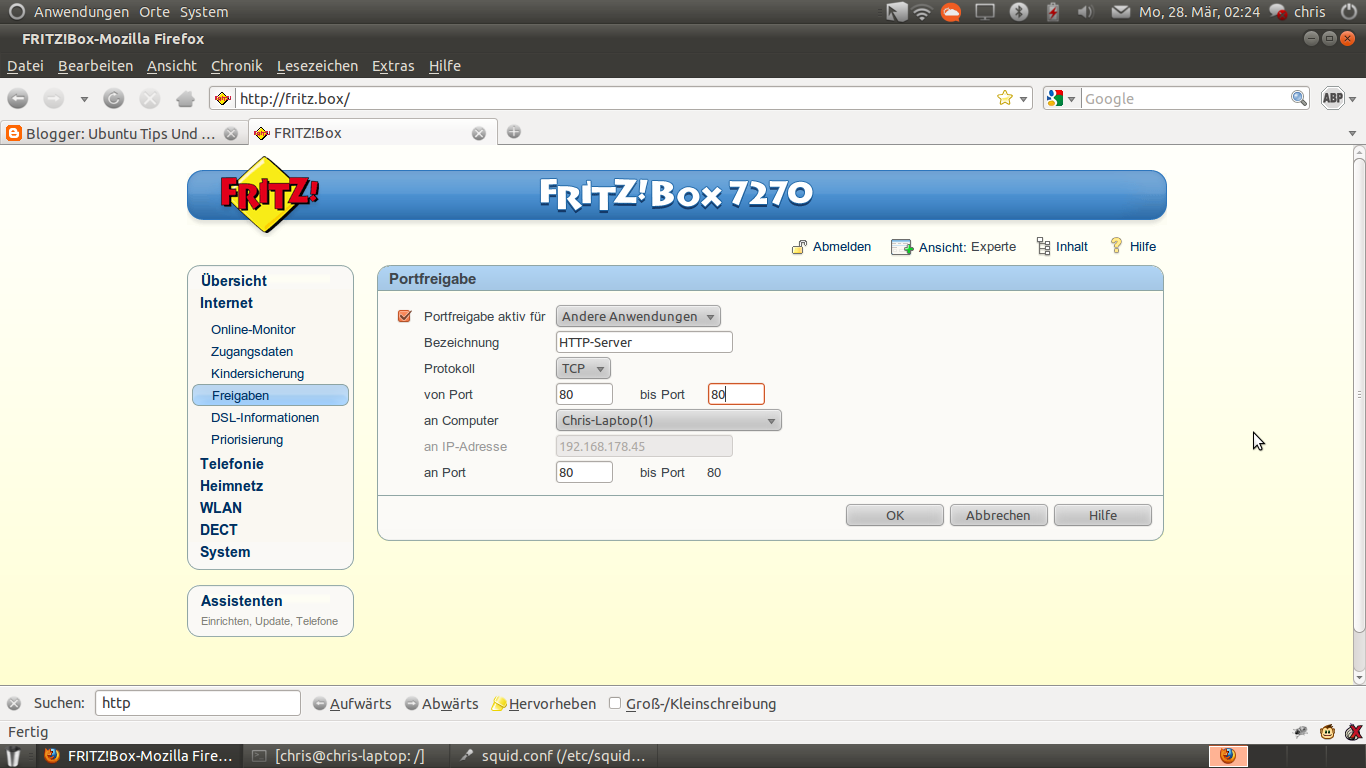Open the URL bar history dropdown arrow
Viewport: 1366px width, 768px height.
point(1024,99)
